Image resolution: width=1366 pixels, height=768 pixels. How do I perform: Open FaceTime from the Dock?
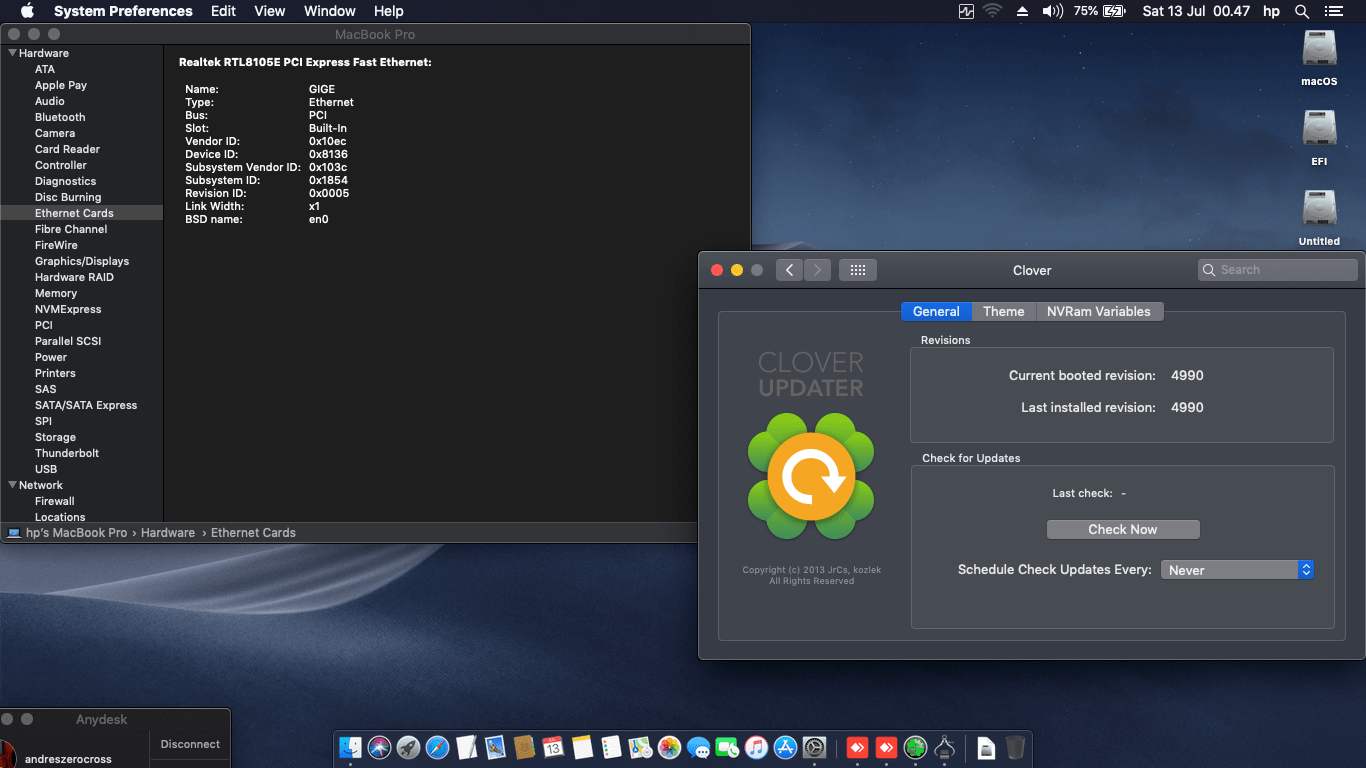click(x=727, y=747)
